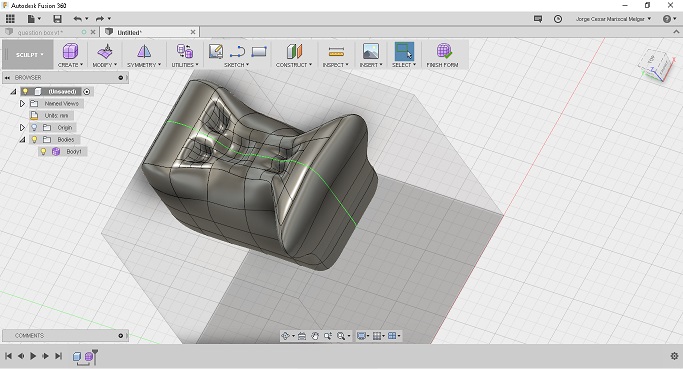Open the Create Box form tool
The image size is (683, 369).
tap(70, 51)
